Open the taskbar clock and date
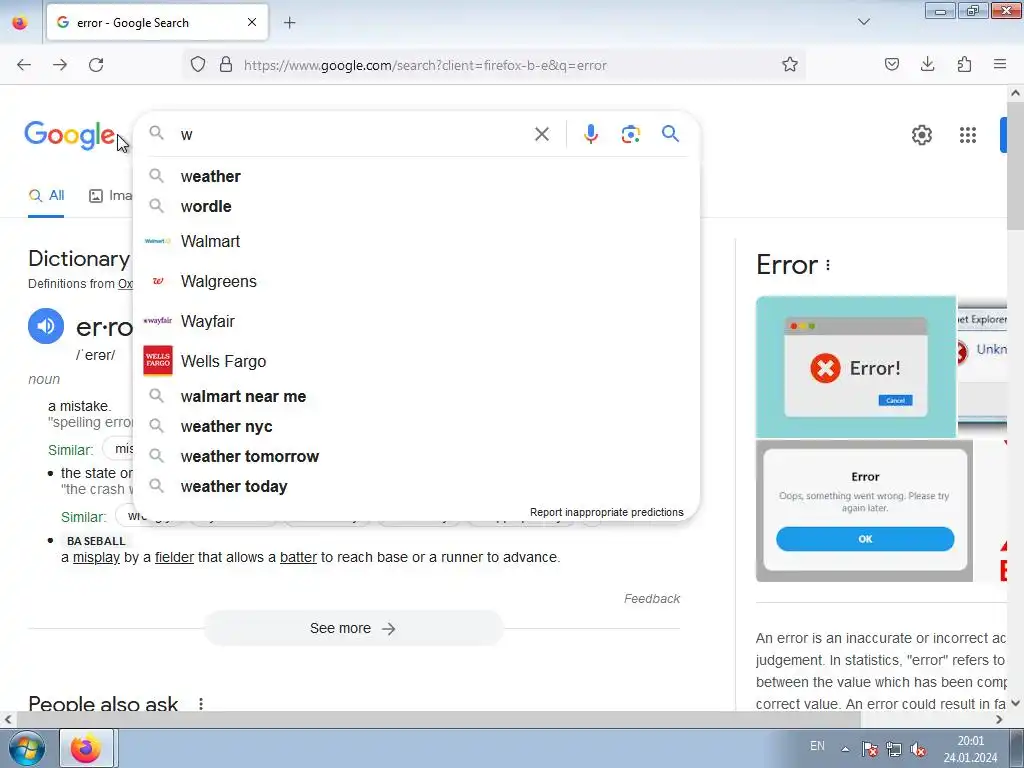 click(970, 749)
